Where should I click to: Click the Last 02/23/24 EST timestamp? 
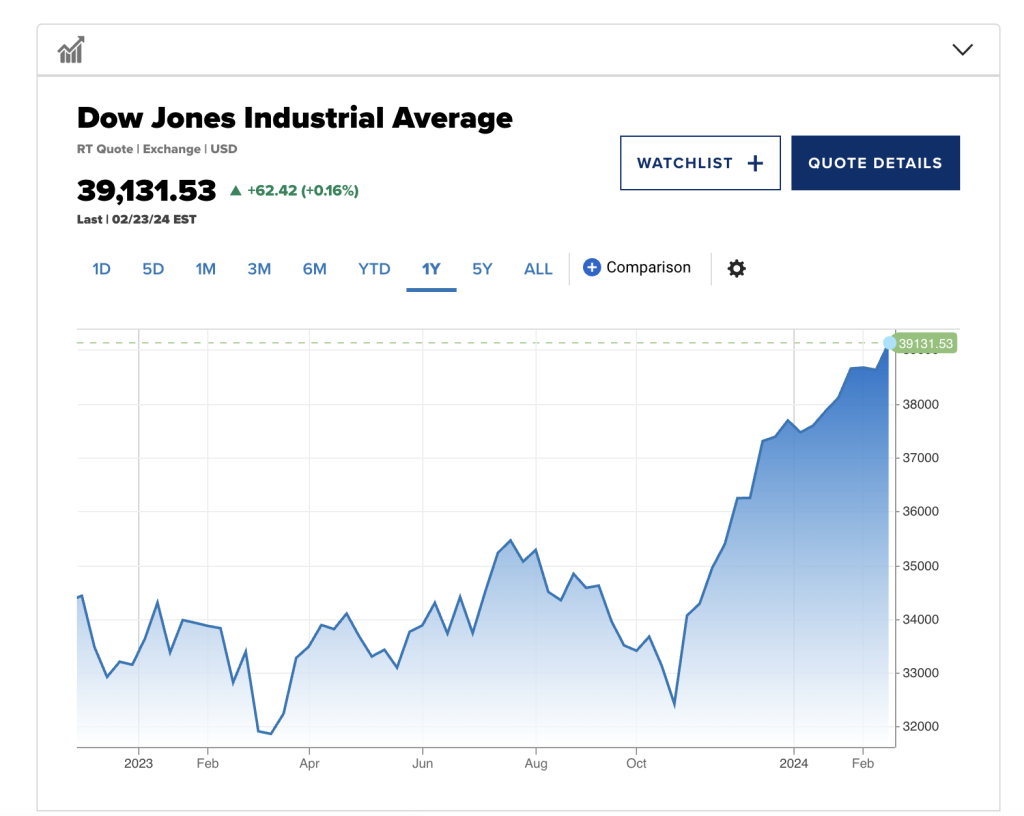136,219
